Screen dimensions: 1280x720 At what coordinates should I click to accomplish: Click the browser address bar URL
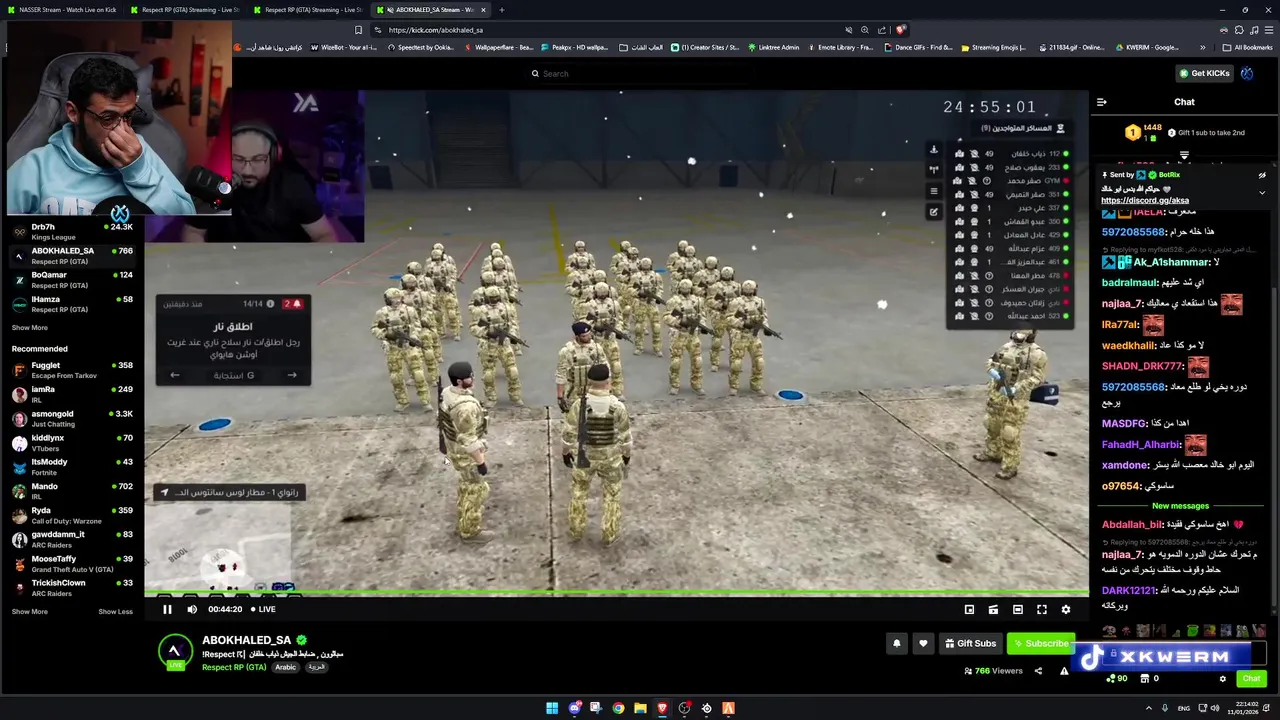(x=435, y=30)
